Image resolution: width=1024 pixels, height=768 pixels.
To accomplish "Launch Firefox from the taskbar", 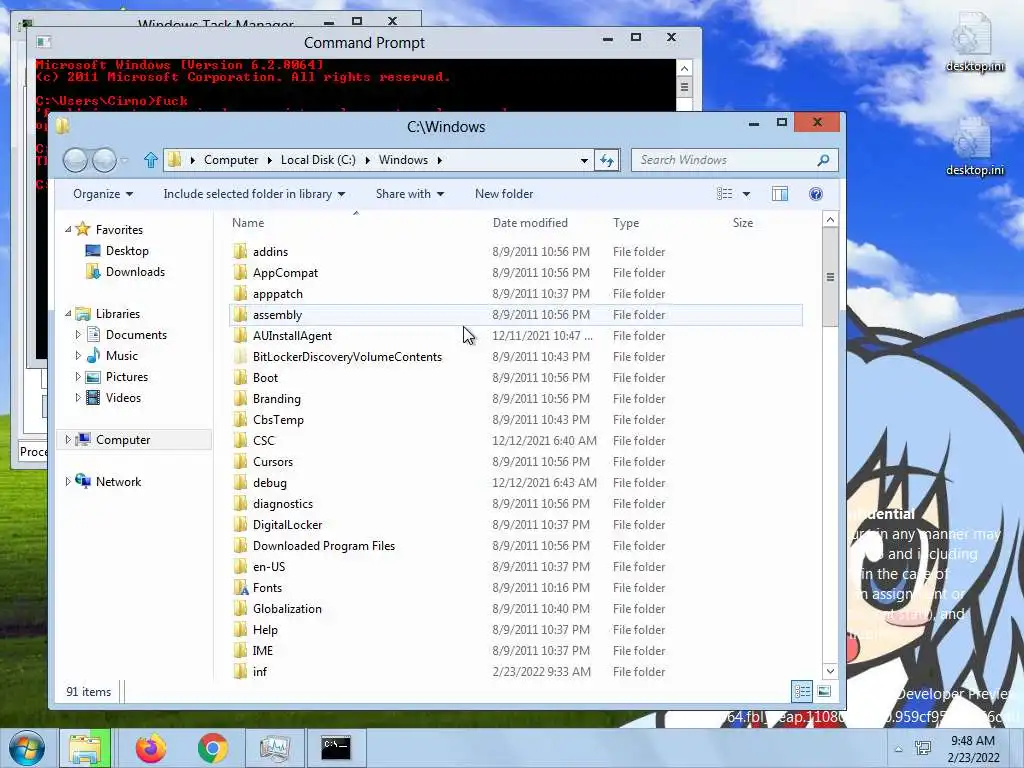I will click(151, 748).
